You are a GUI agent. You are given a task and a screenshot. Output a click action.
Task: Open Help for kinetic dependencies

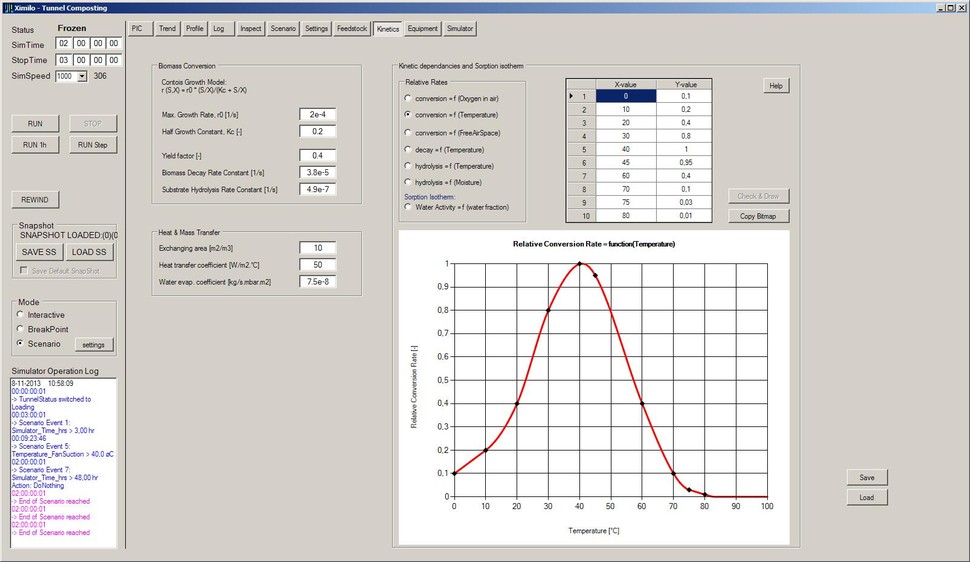click(775, 86)
